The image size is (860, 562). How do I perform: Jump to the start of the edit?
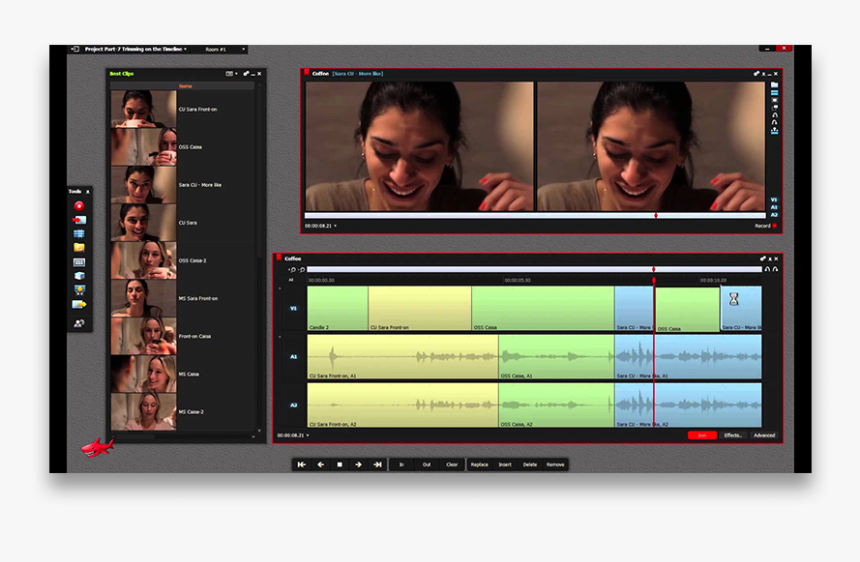coord(302,464)
